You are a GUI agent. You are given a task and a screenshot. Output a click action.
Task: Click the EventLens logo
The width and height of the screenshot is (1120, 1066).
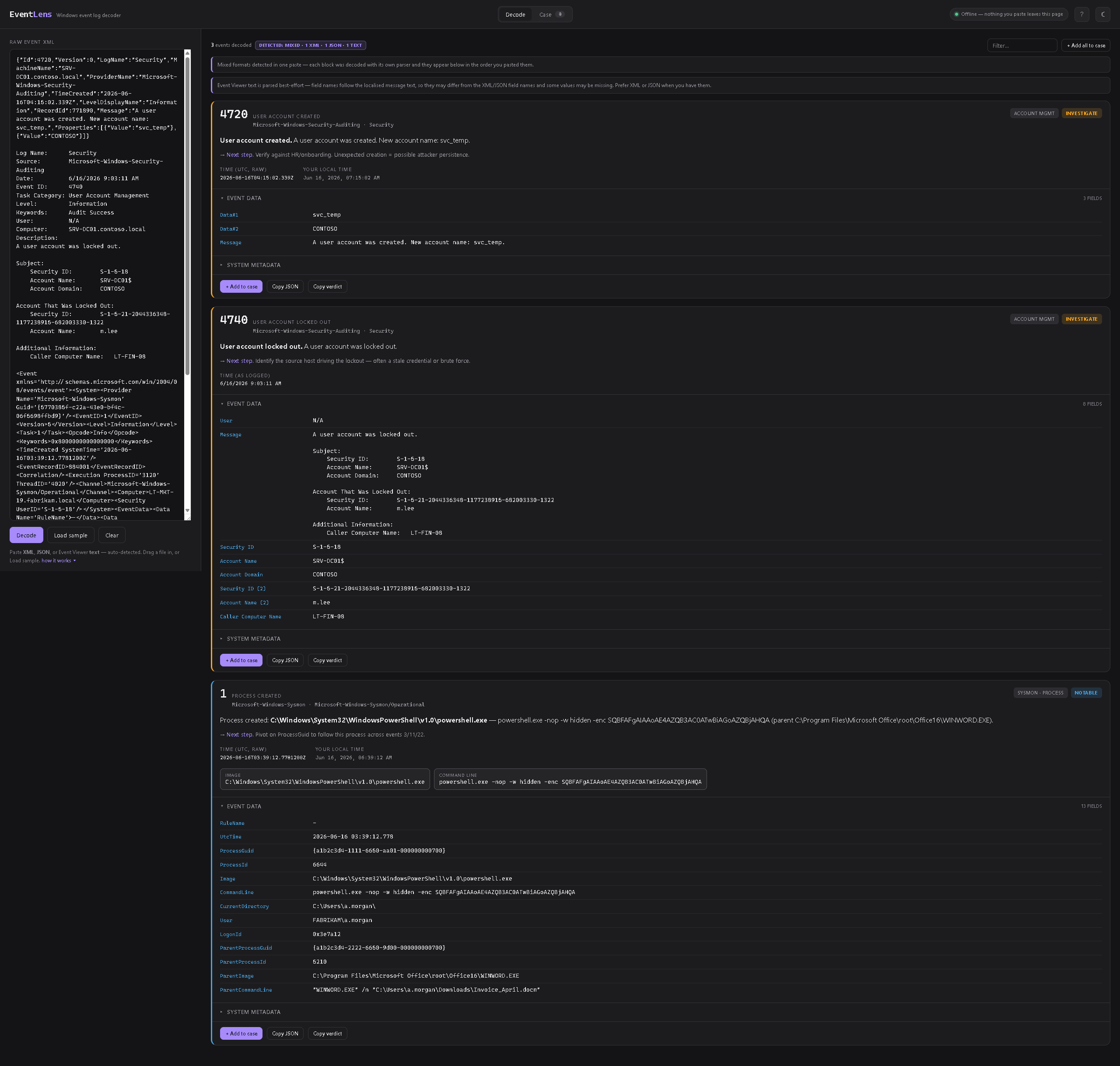tap(31, 14)
